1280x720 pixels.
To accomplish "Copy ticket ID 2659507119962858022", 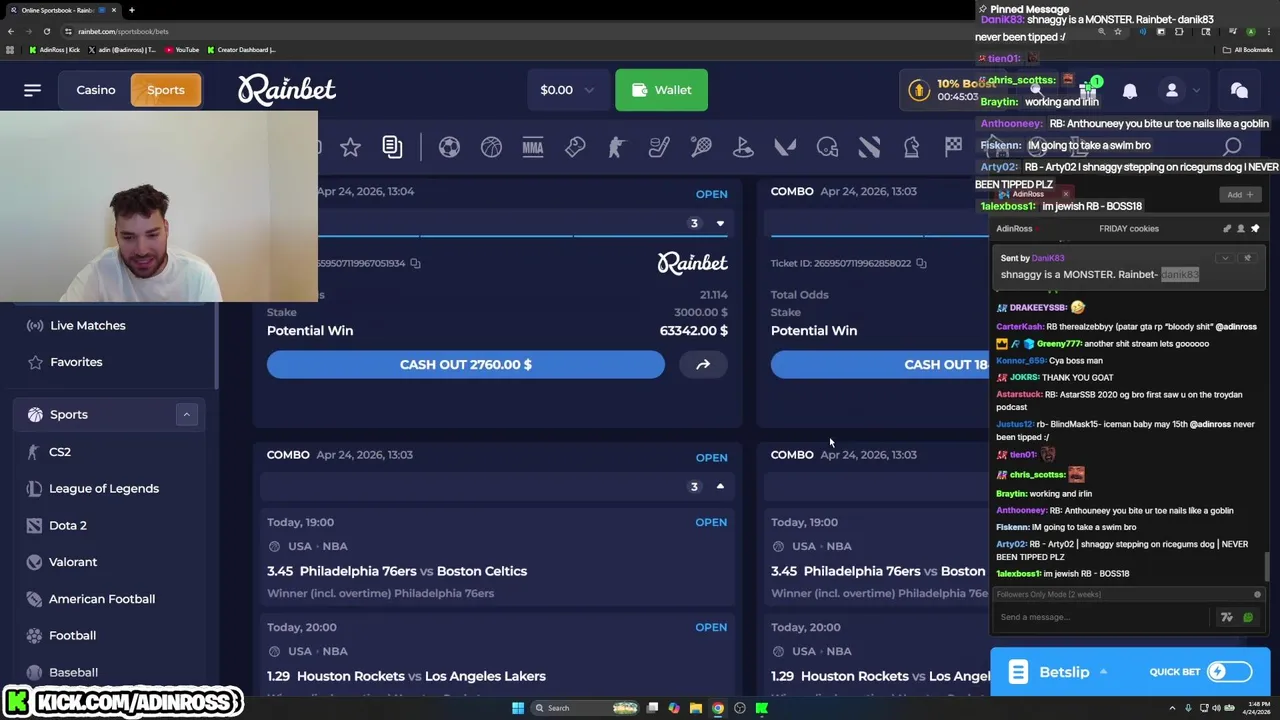I will point(921,263).
